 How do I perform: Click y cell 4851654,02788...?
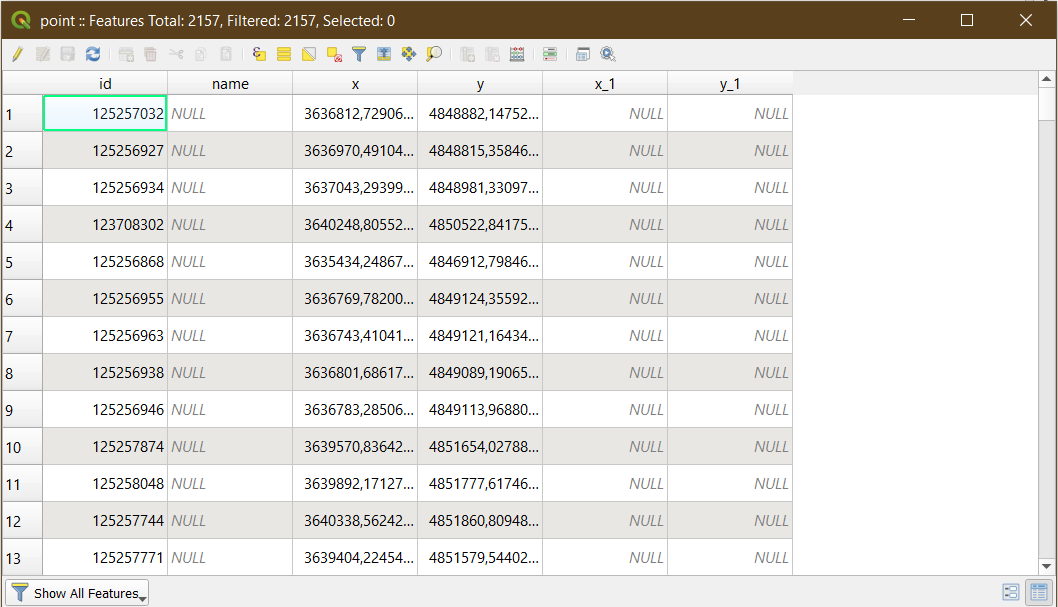coord(480,446)
